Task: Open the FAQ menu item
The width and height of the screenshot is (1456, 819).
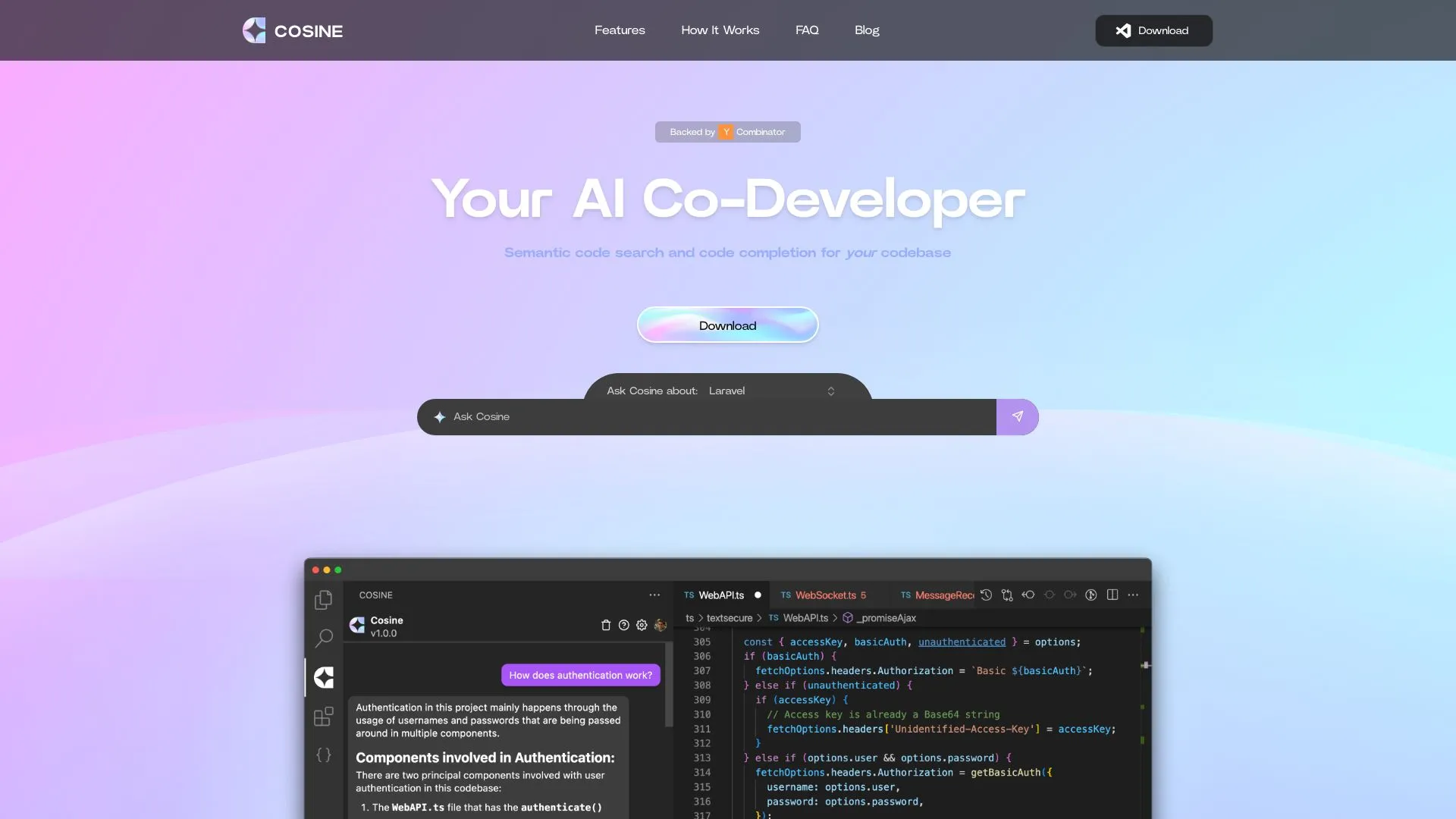Action: tap(807, 30)
